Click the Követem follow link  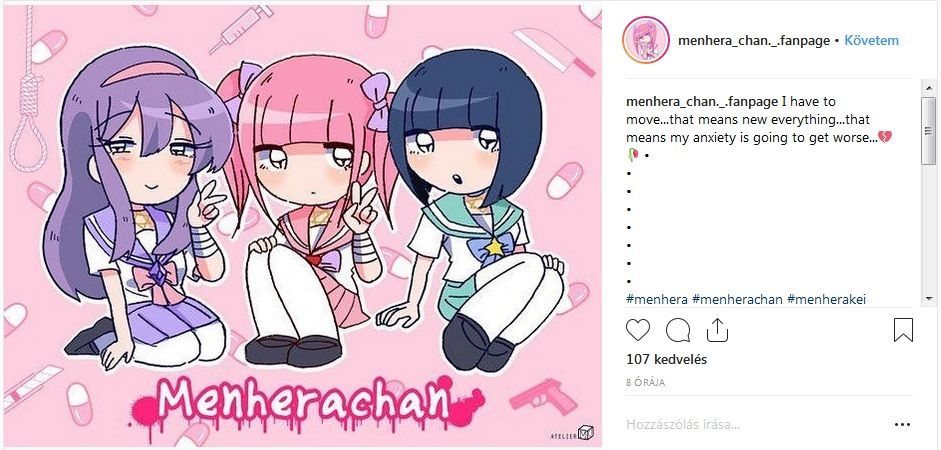click(x=871, y=41)
